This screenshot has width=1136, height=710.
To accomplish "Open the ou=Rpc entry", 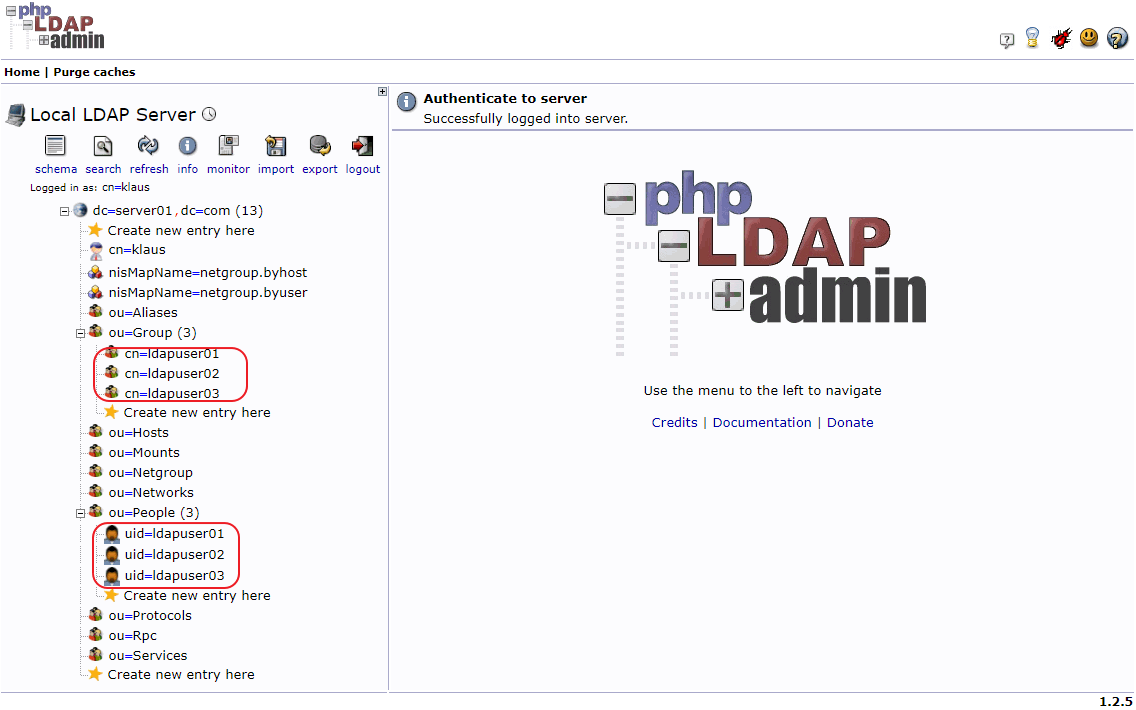I will click(133, 635).
